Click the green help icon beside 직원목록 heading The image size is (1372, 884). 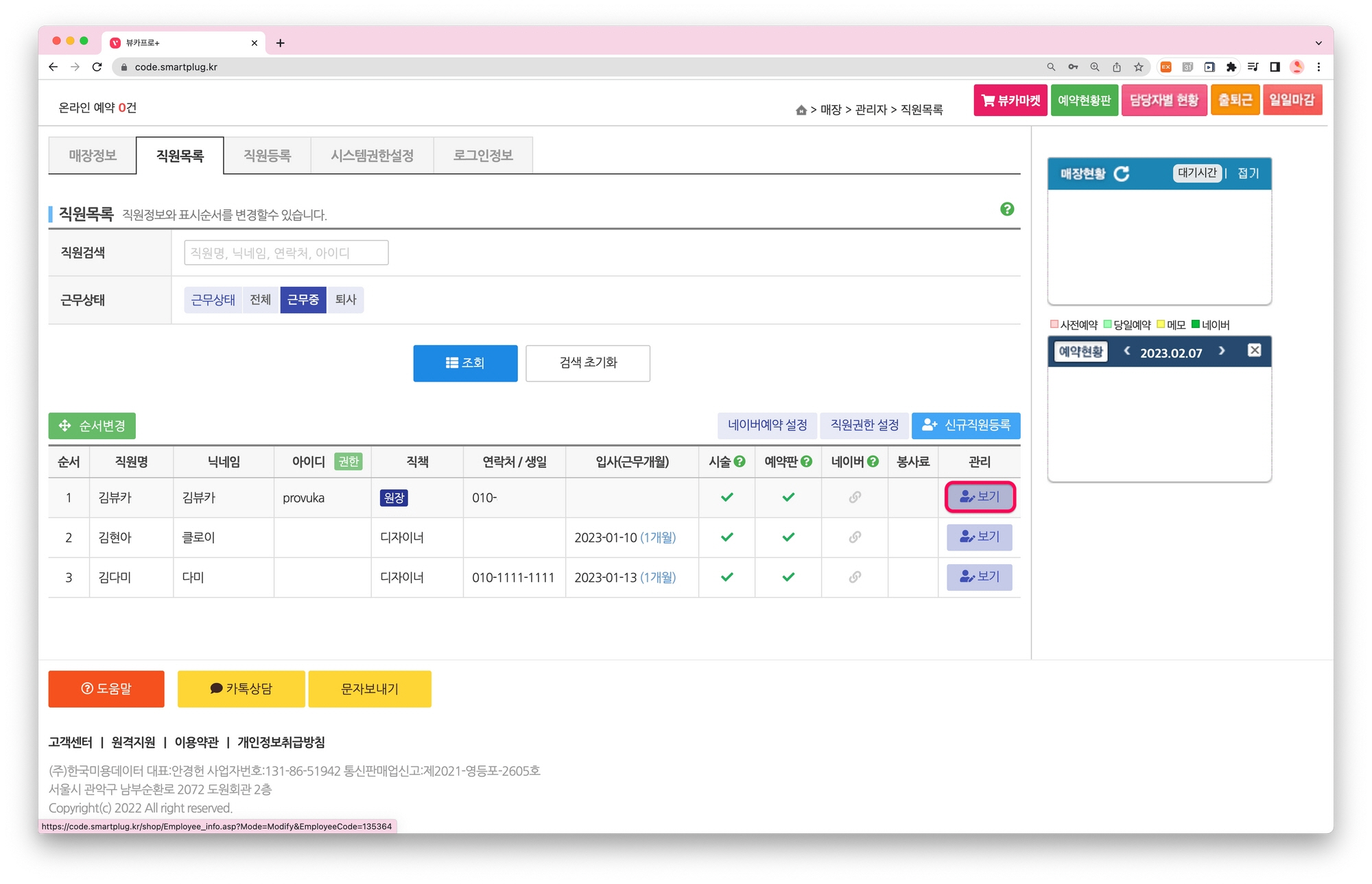(1006, 209)
